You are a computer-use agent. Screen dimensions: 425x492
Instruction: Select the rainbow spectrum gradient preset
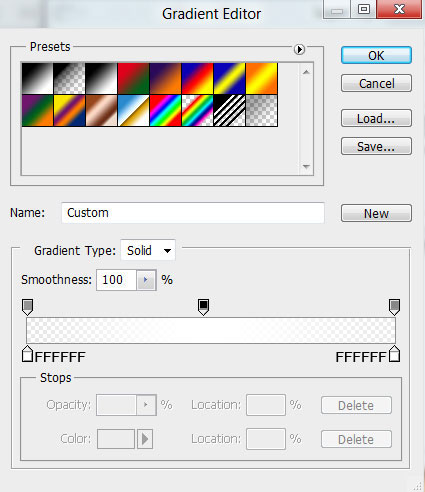(165, 110)
